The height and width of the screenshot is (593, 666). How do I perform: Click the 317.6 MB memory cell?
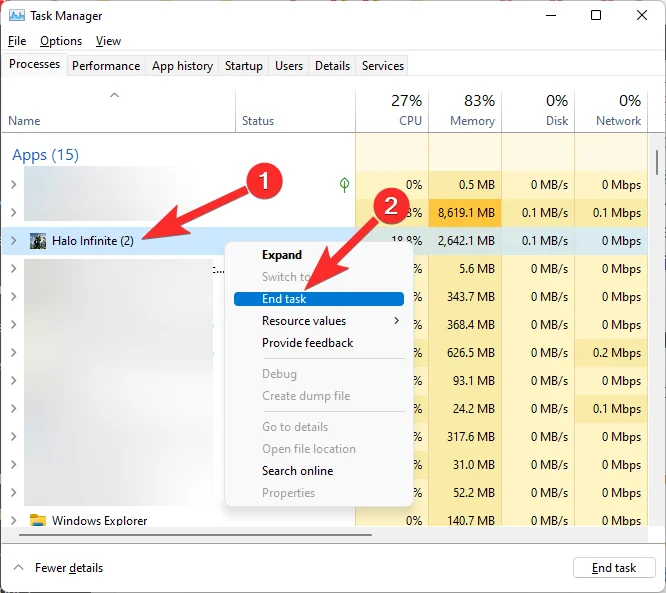point(465,437)
